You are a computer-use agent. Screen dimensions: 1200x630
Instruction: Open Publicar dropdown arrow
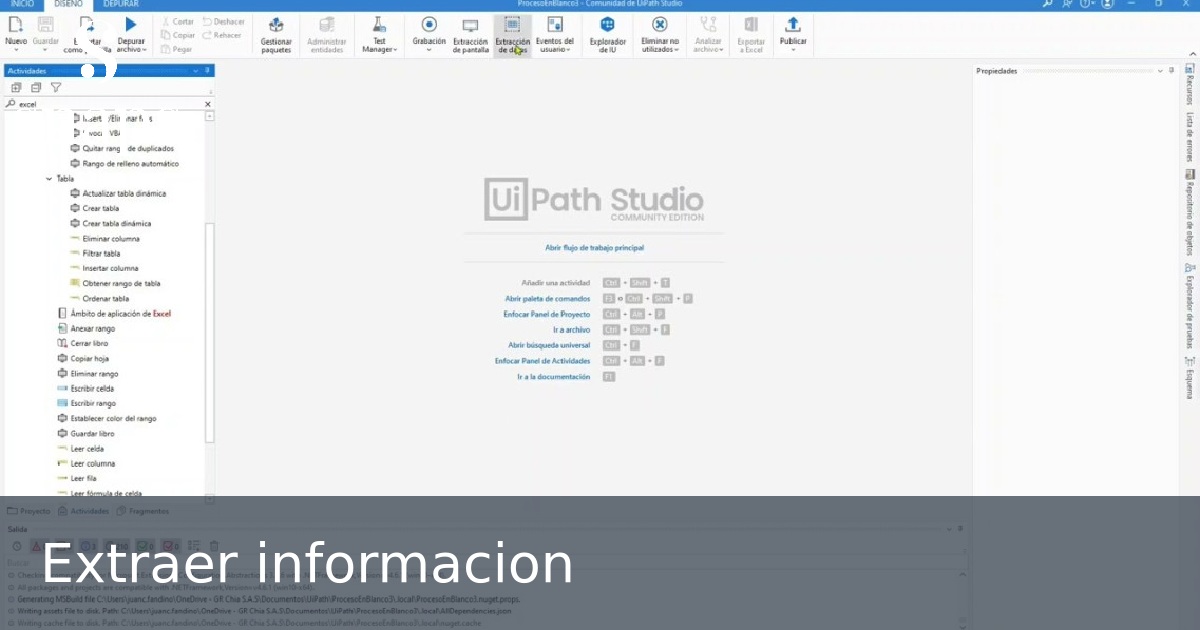pyautogui.click(x=793, y=50)
